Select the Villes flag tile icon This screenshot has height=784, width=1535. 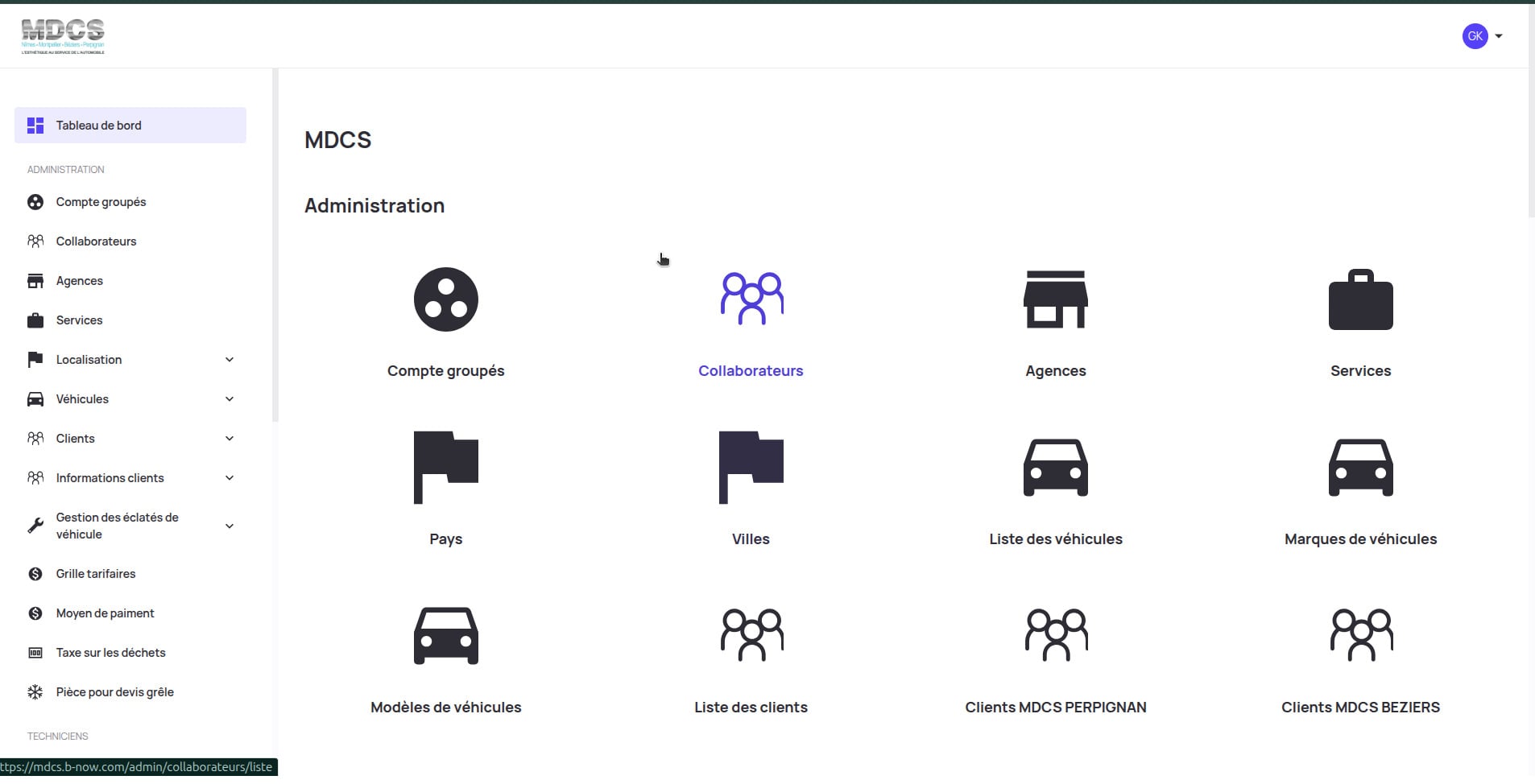[x=751, y=467]
